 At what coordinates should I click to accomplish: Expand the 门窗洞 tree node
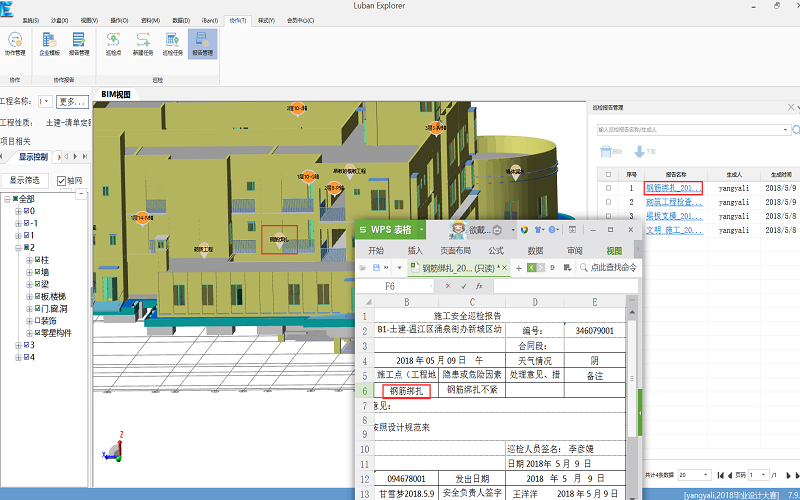pos(30,309)
